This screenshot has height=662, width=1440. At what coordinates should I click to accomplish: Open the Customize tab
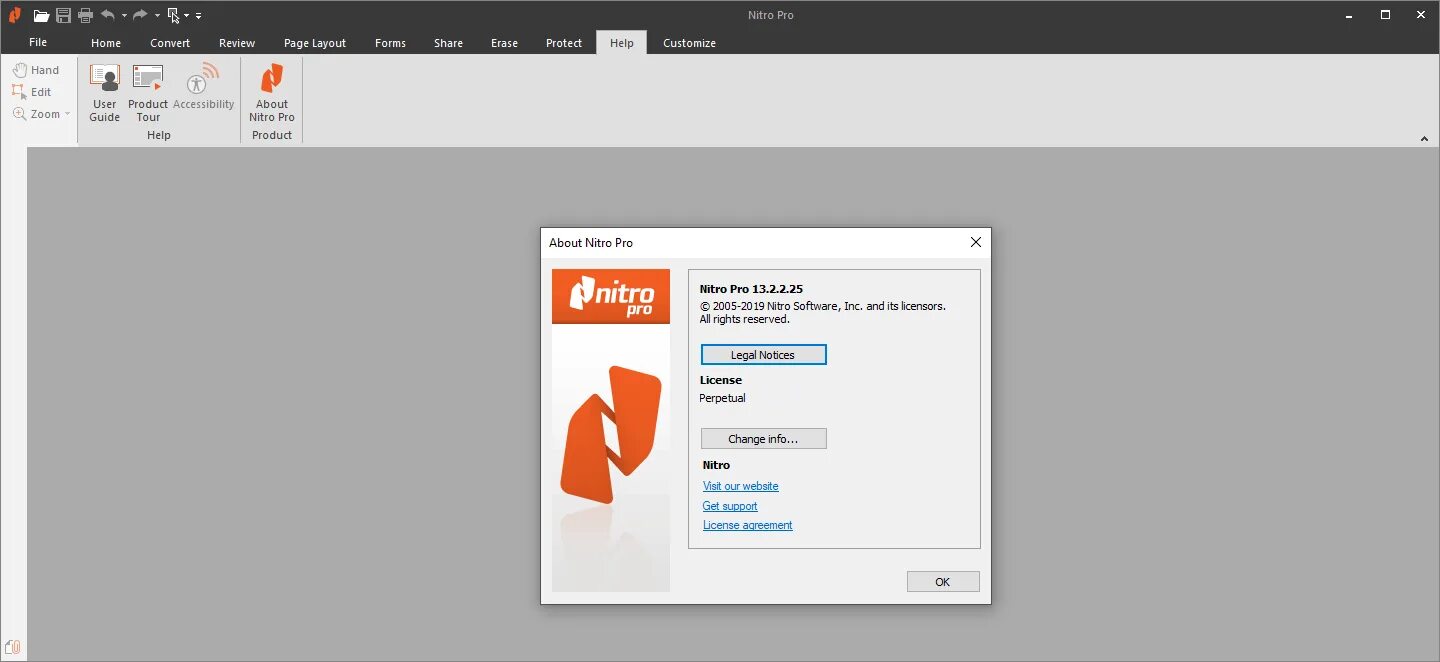click(689, 43)
